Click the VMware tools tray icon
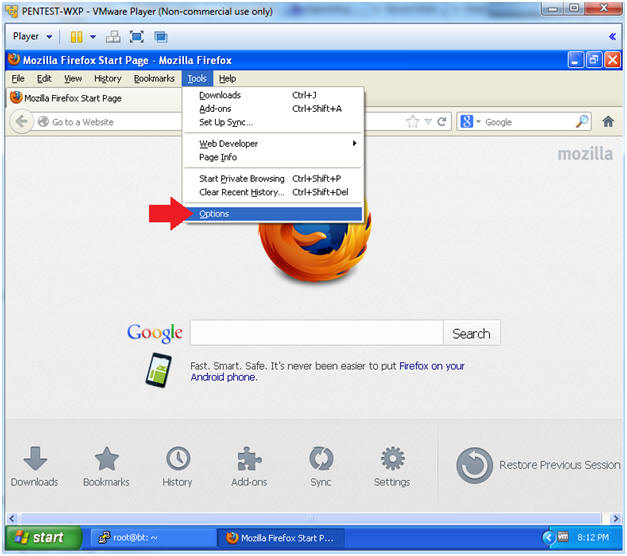The height and width of the screenshot is (556, 627). pos(563,537)
